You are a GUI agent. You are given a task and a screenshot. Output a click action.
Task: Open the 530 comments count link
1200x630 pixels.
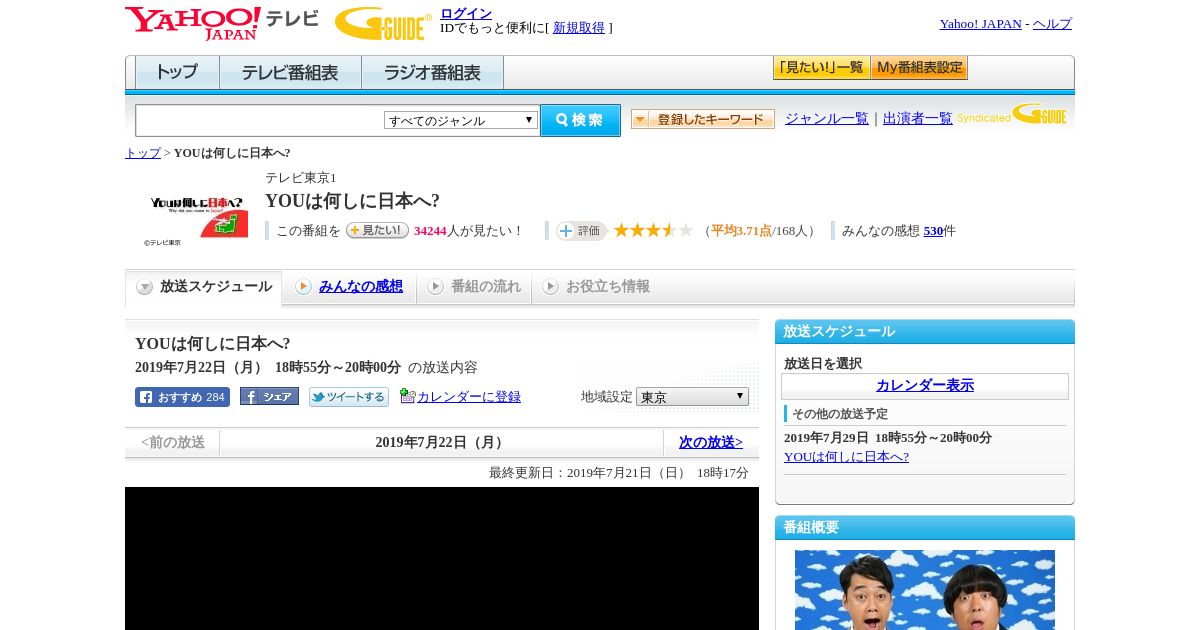[x=933, y=231]
